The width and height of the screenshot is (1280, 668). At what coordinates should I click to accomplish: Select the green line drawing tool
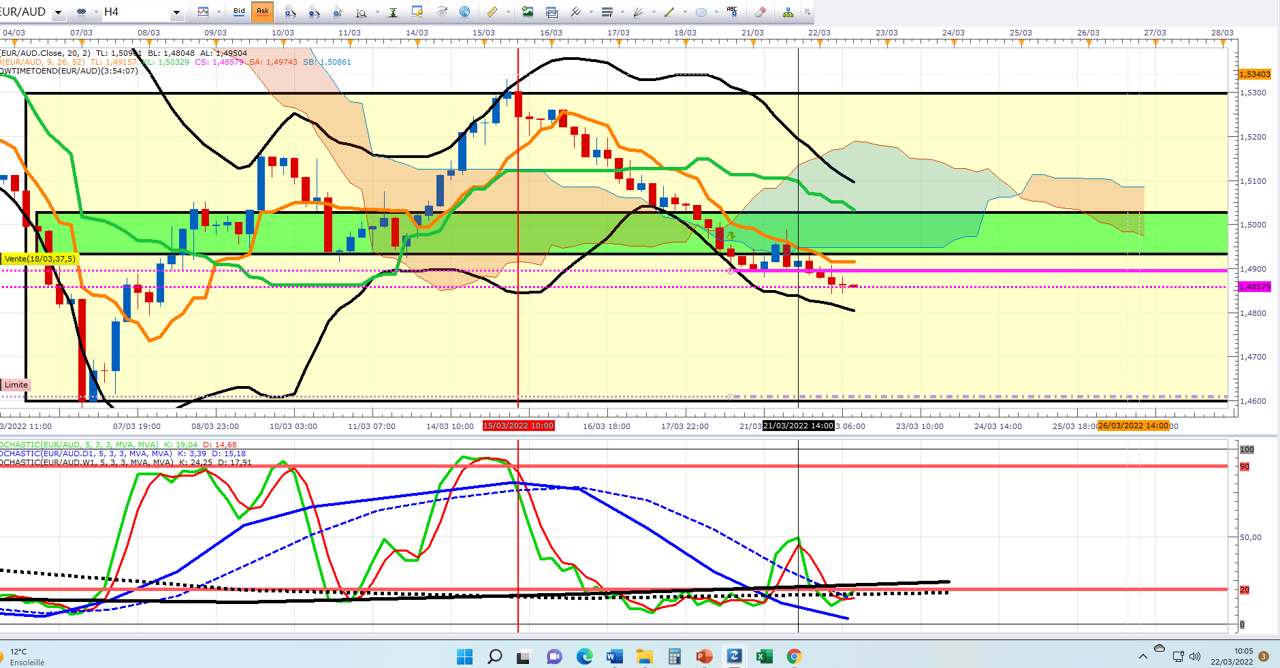pyautogui.click(x=669, y=12)
